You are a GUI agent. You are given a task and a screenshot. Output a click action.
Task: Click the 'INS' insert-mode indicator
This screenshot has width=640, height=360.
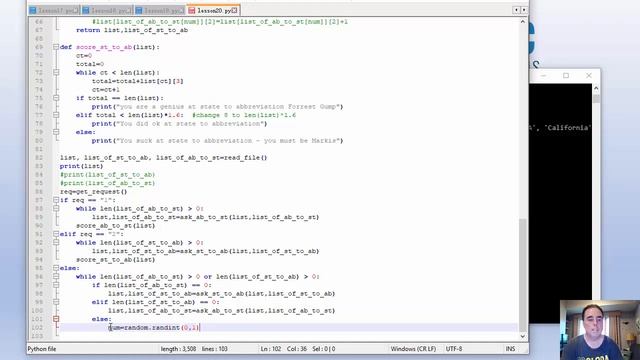coord(510,349)
